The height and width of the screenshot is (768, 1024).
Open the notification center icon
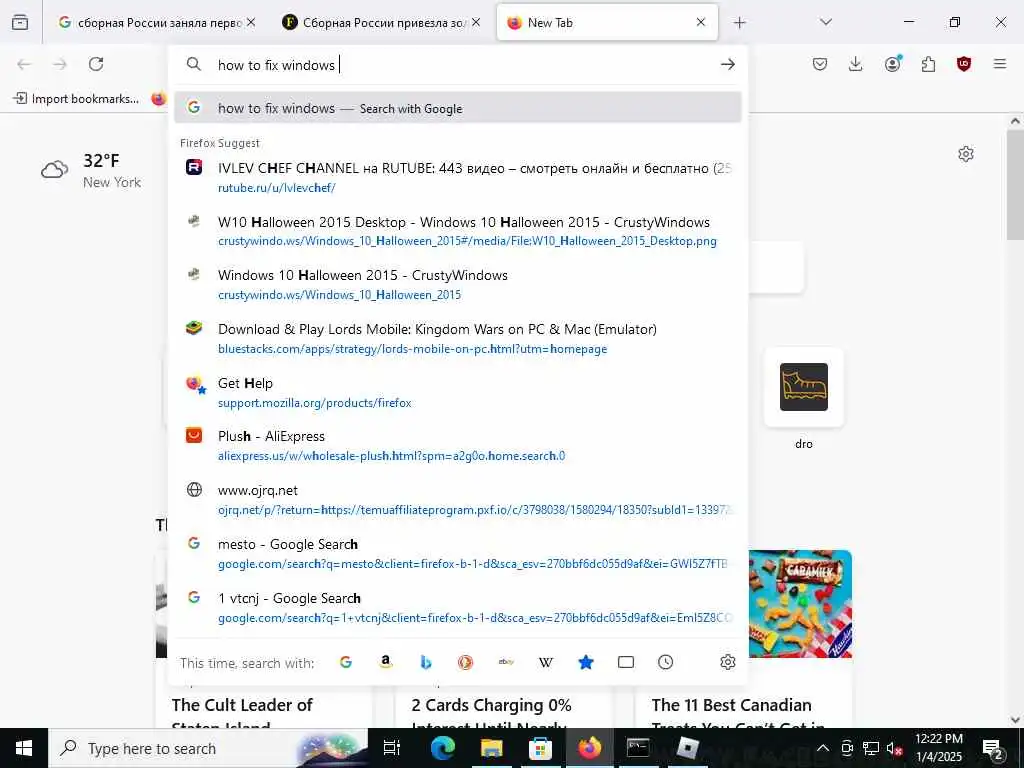click(993, 748)
